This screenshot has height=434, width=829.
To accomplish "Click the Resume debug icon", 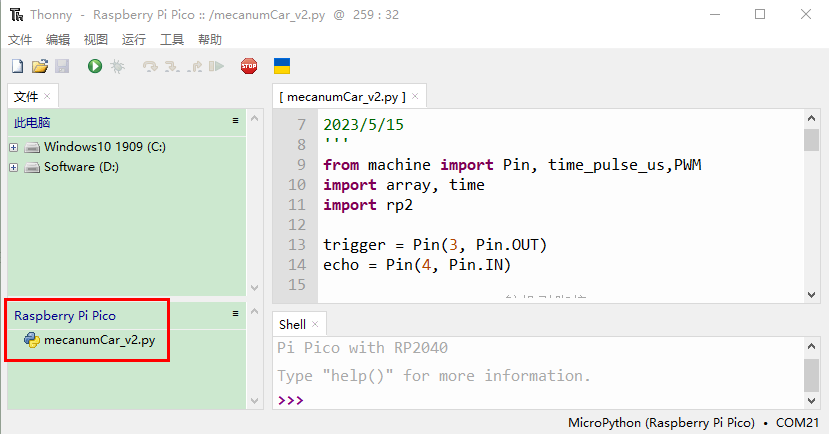I will click(x=216, y=66).
